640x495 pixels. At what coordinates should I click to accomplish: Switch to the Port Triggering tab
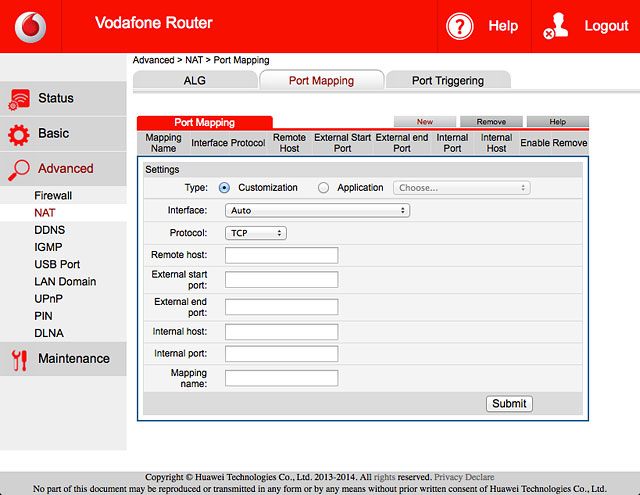448,80
